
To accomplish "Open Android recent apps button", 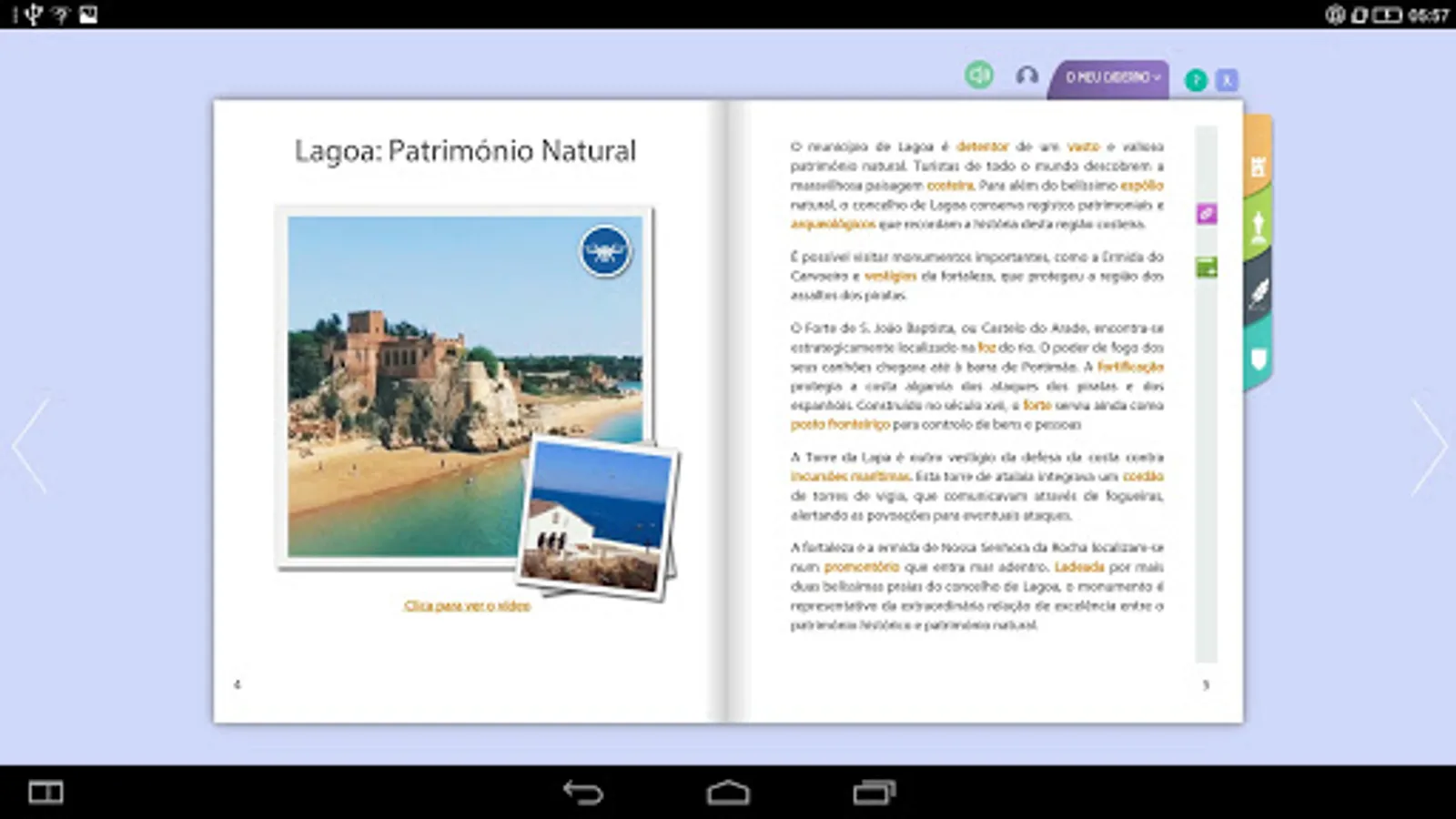I will pyautogui.click(x=874, y=793).
